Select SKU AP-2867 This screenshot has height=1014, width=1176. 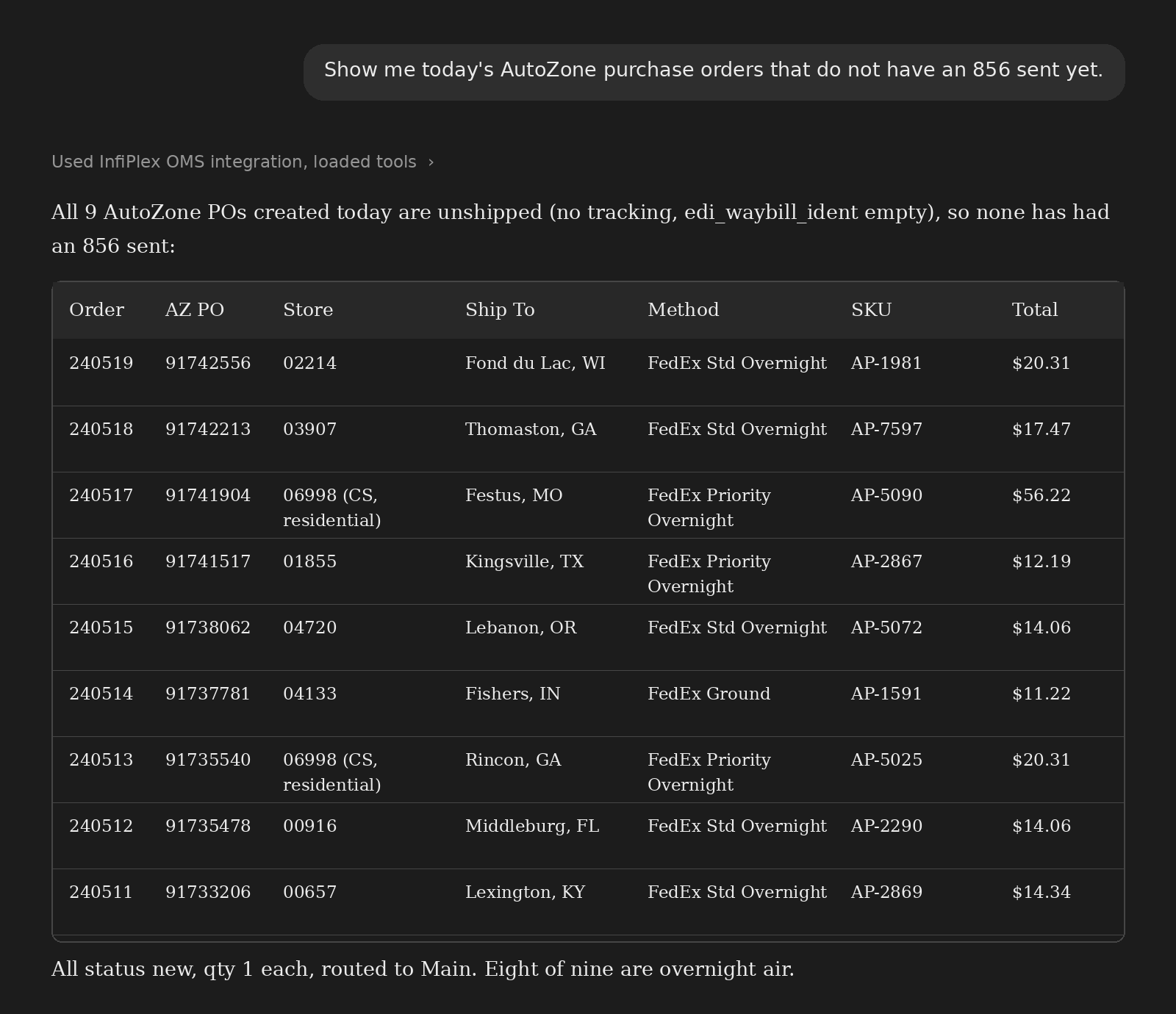886,562
